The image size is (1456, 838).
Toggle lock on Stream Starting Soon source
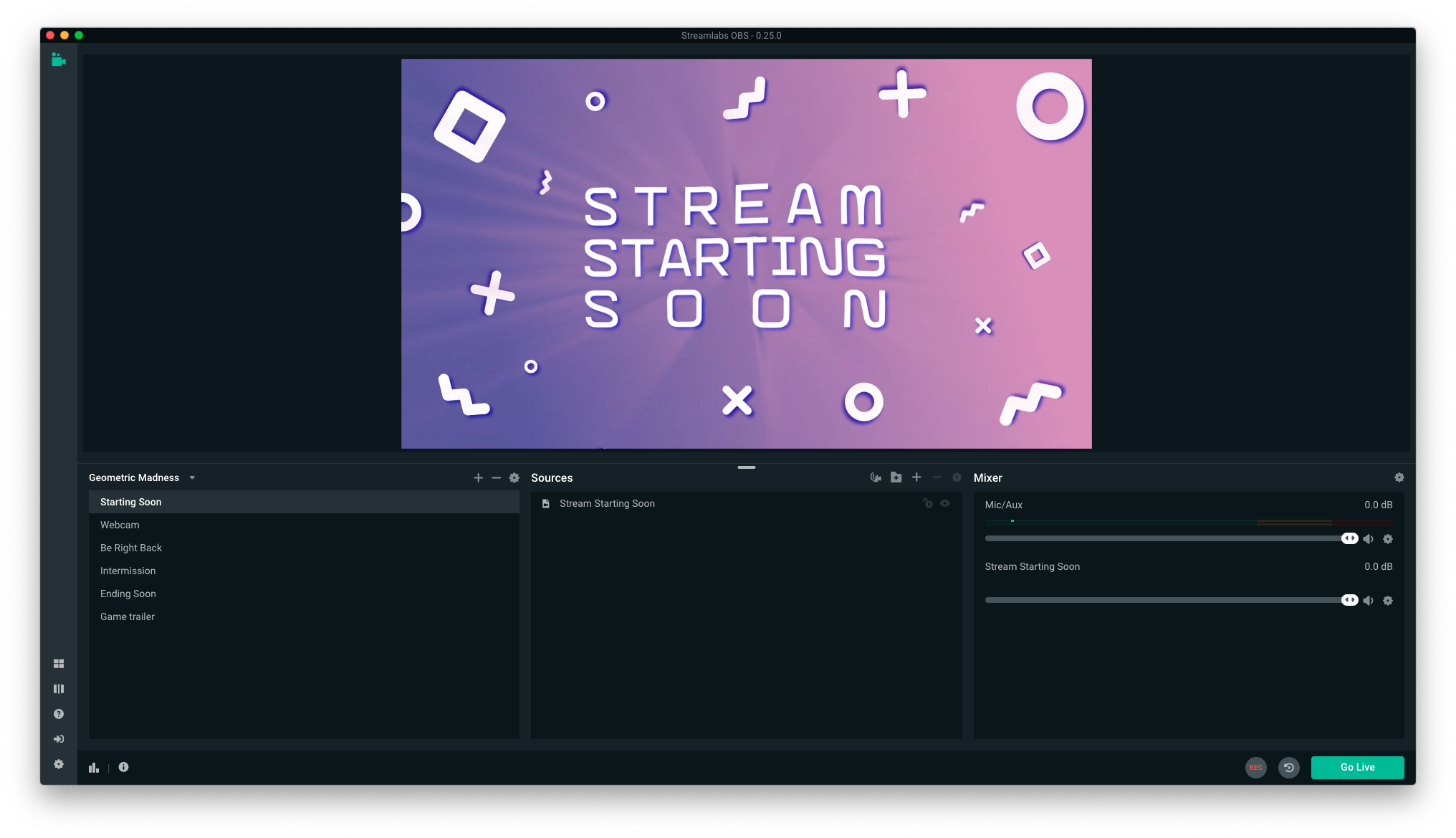coord(927,503)
